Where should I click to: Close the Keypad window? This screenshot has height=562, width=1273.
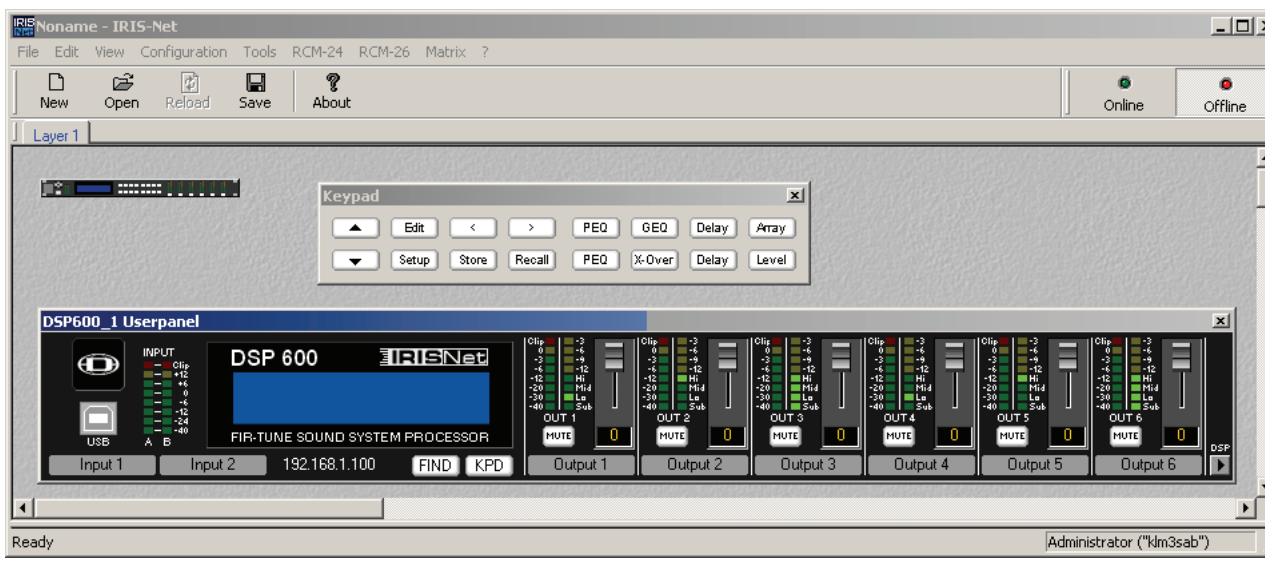[794, 196]
